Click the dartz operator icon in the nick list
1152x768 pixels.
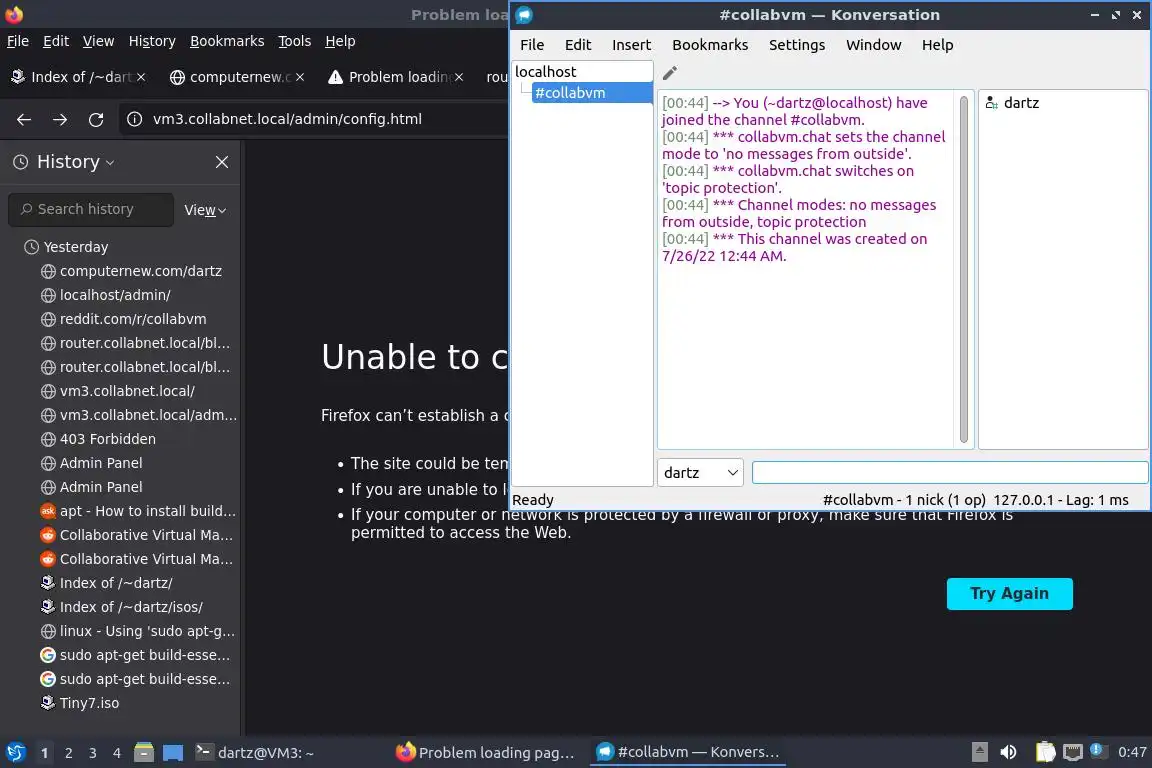point(991,103)
